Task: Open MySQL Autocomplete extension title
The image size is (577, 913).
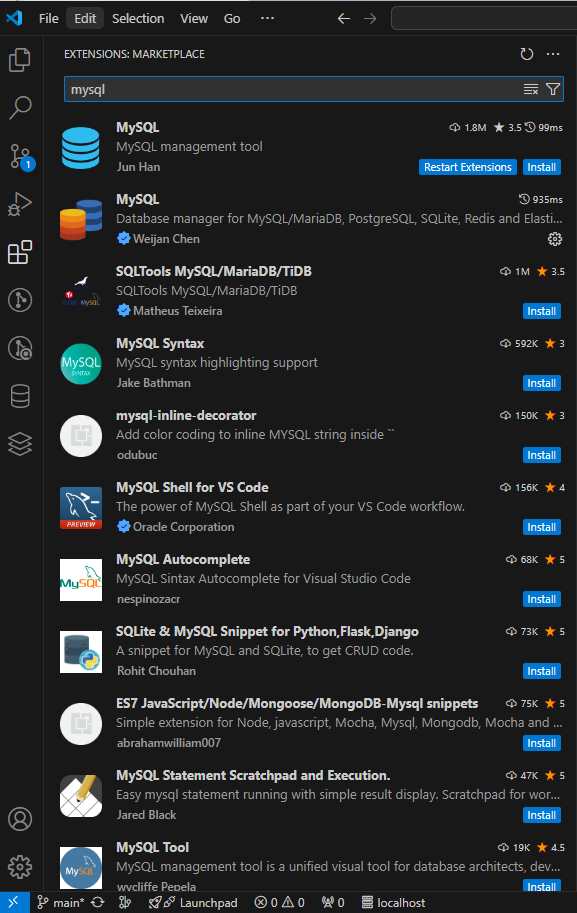Action: point(183,560)
